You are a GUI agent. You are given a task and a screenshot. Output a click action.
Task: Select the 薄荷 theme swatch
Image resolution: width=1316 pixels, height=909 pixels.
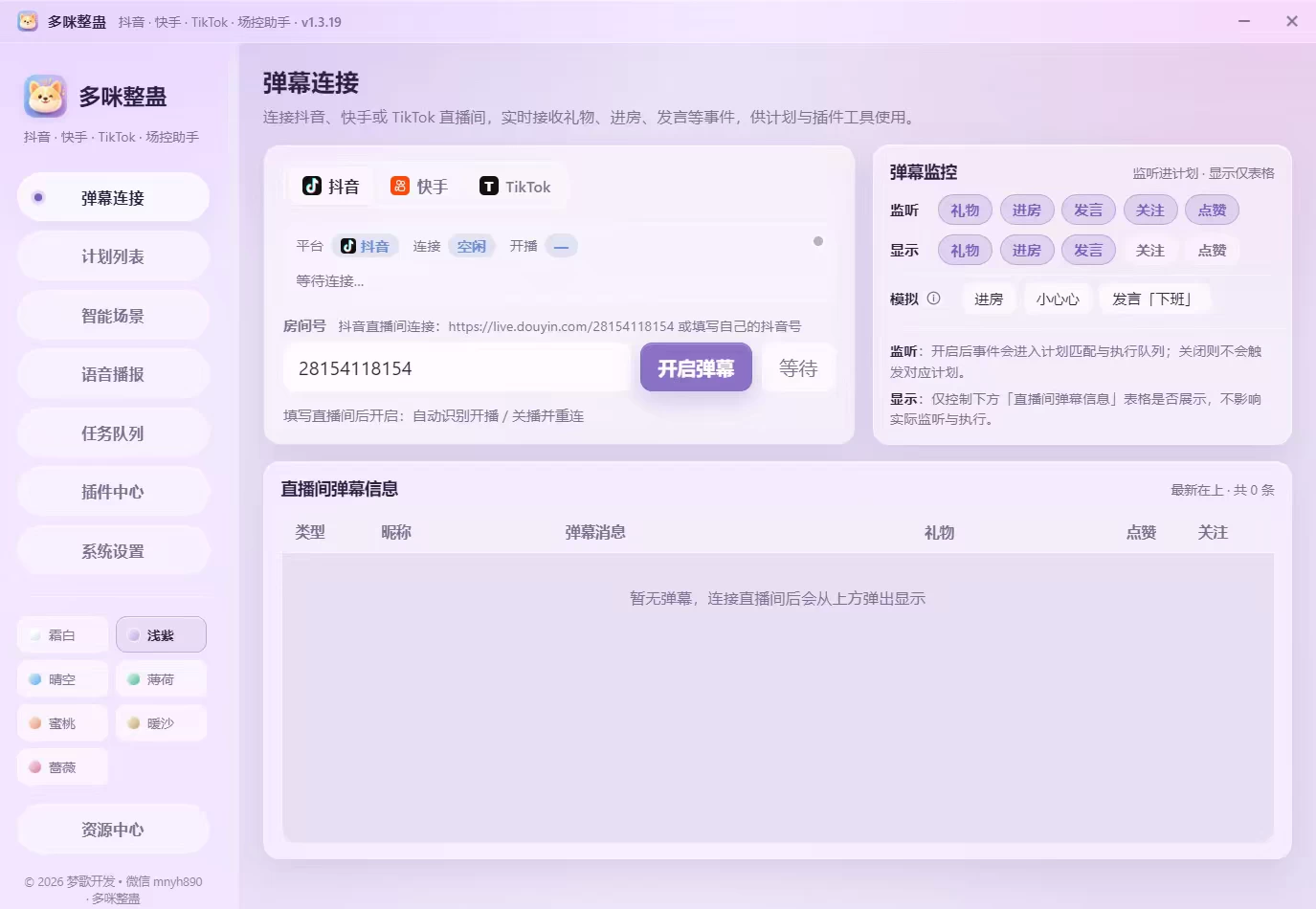click(161, 679)
